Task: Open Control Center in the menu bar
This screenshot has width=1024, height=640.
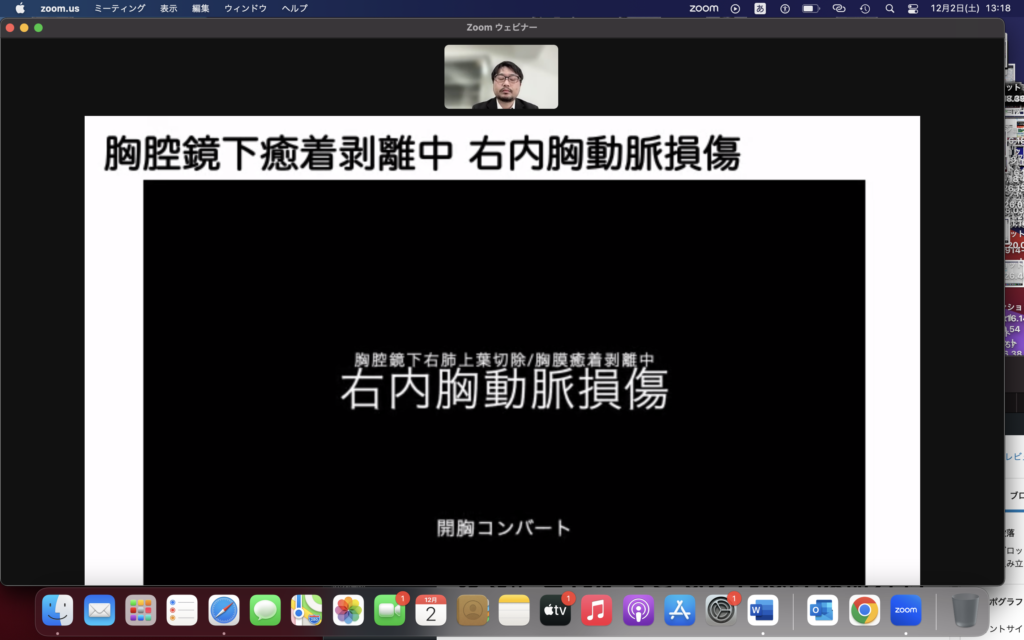Action: click(912, 8)
